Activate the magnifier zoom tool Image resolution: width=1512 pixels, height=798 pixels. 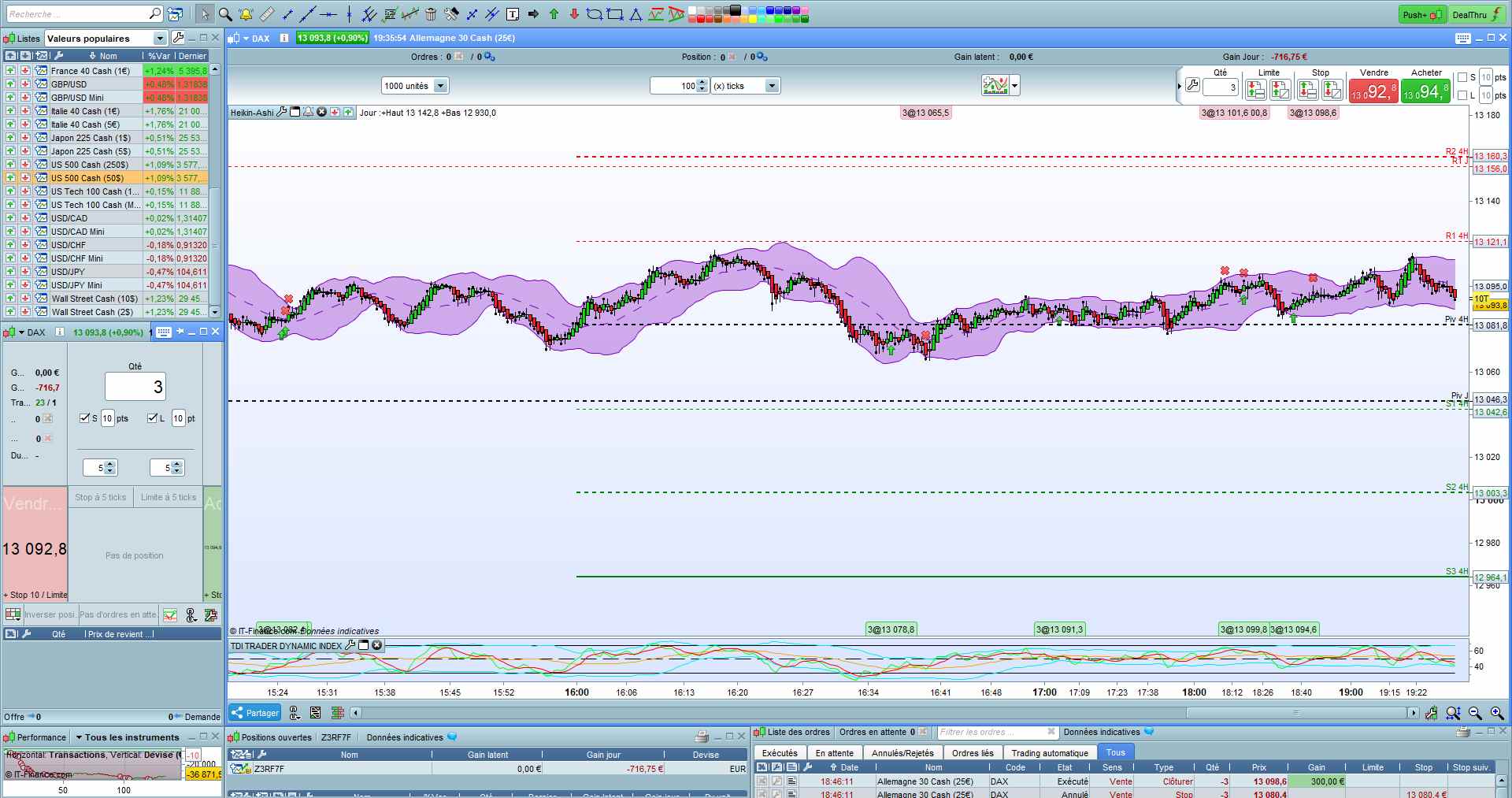[225, 14]
